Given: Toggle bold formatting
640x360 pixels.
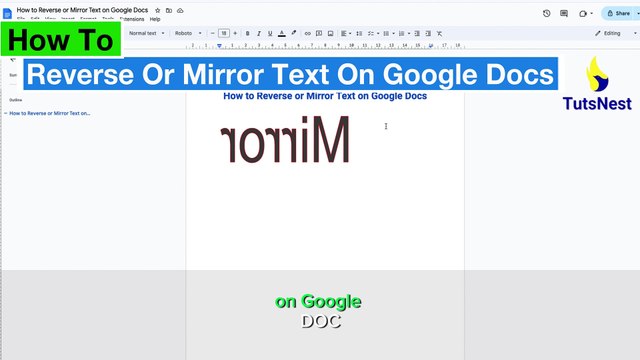Looking at the screenshot, I should (247, 33).
